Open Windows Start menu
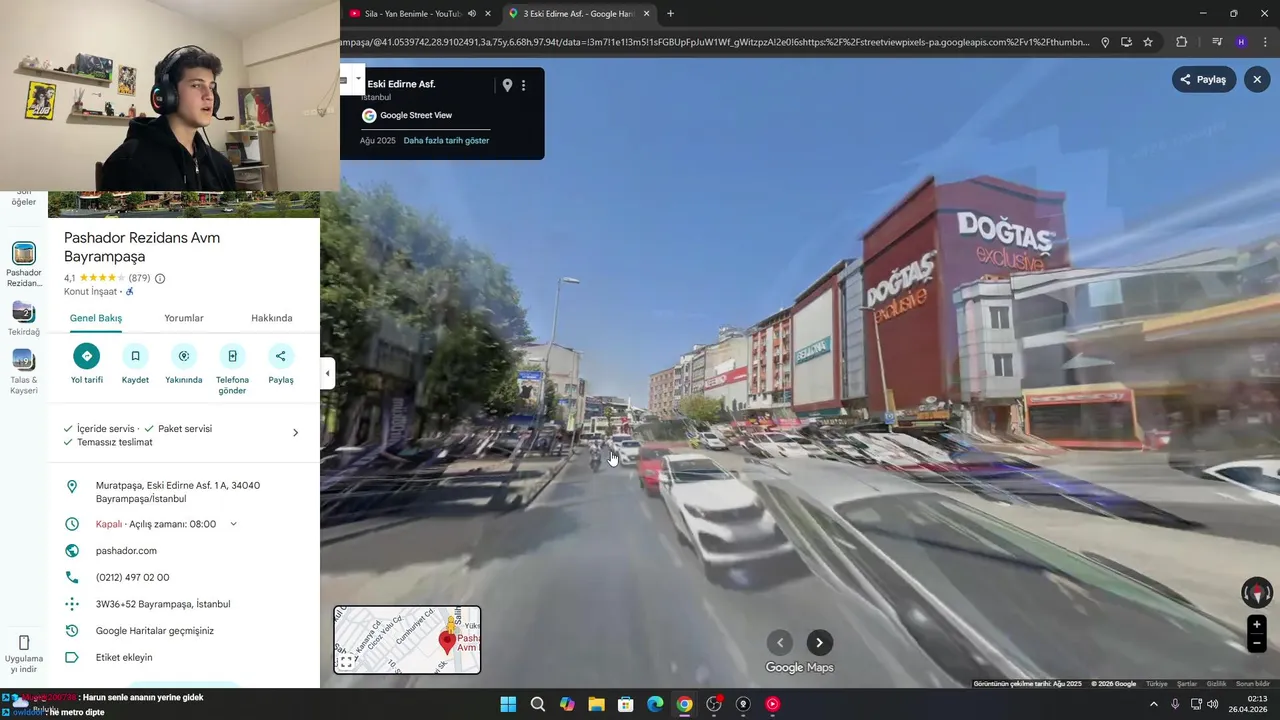 pyautogui.click(x=508, y=704)
